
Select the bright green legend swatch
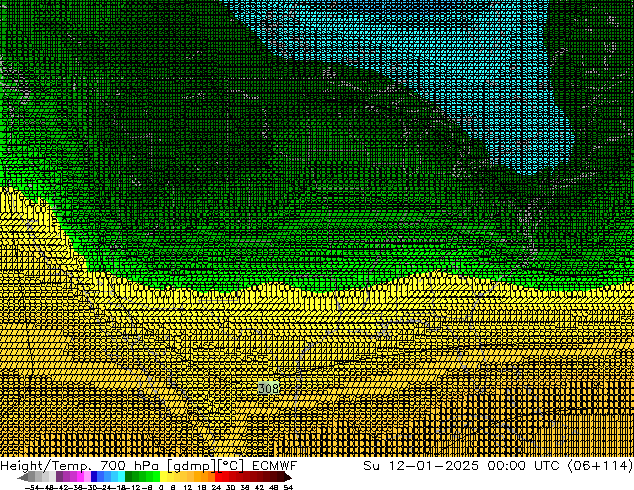148,478
